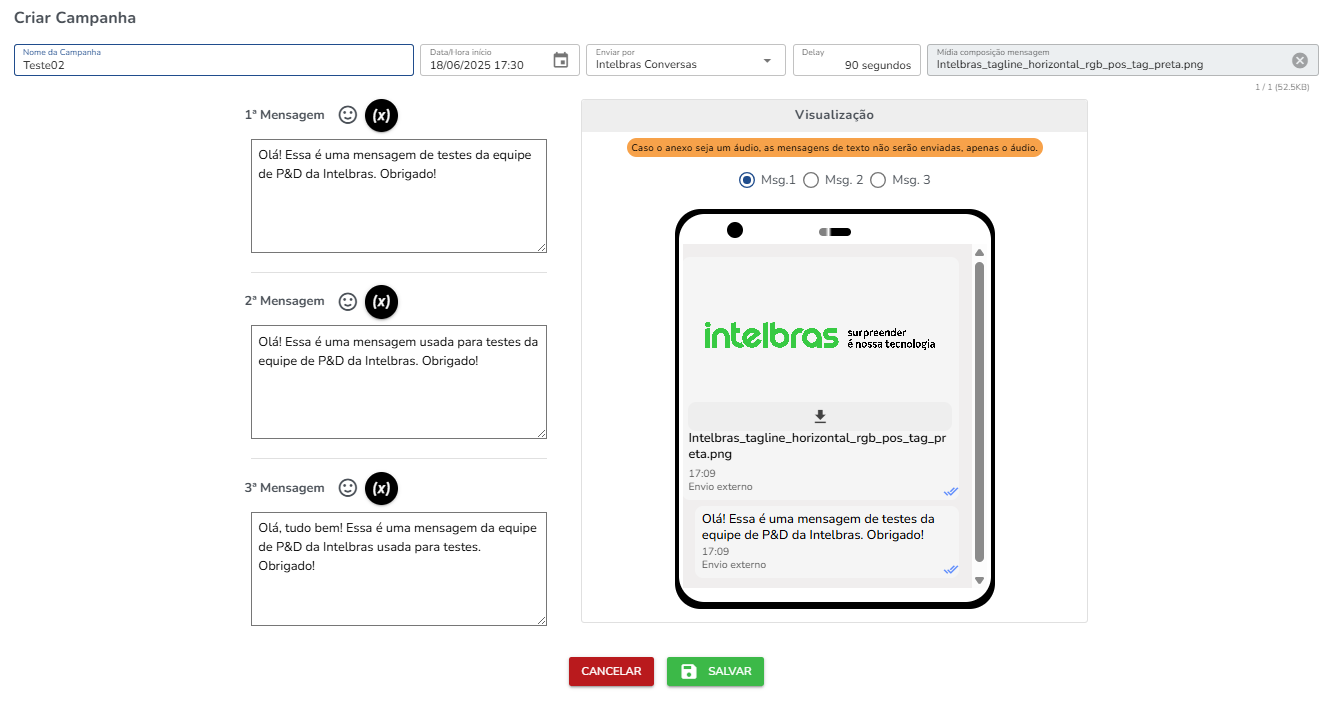Click into the 3ª Mensagem text area
This screenshot has height=701, width=1335.
[399, 569]
